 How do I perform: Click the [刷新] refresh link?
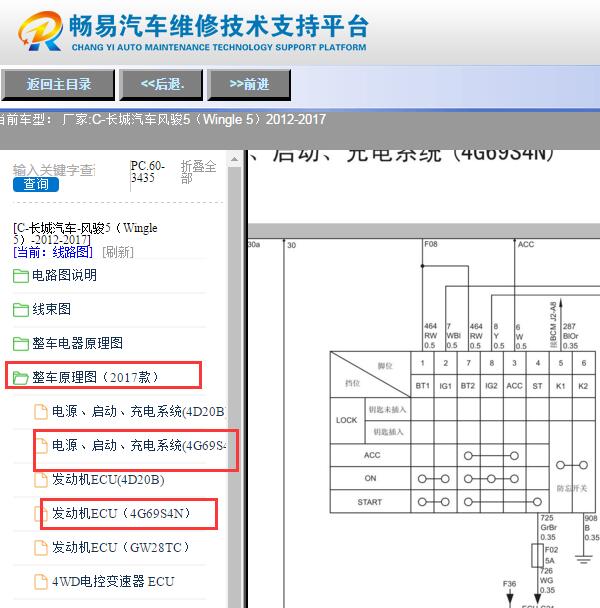click(x=118, y=252)
